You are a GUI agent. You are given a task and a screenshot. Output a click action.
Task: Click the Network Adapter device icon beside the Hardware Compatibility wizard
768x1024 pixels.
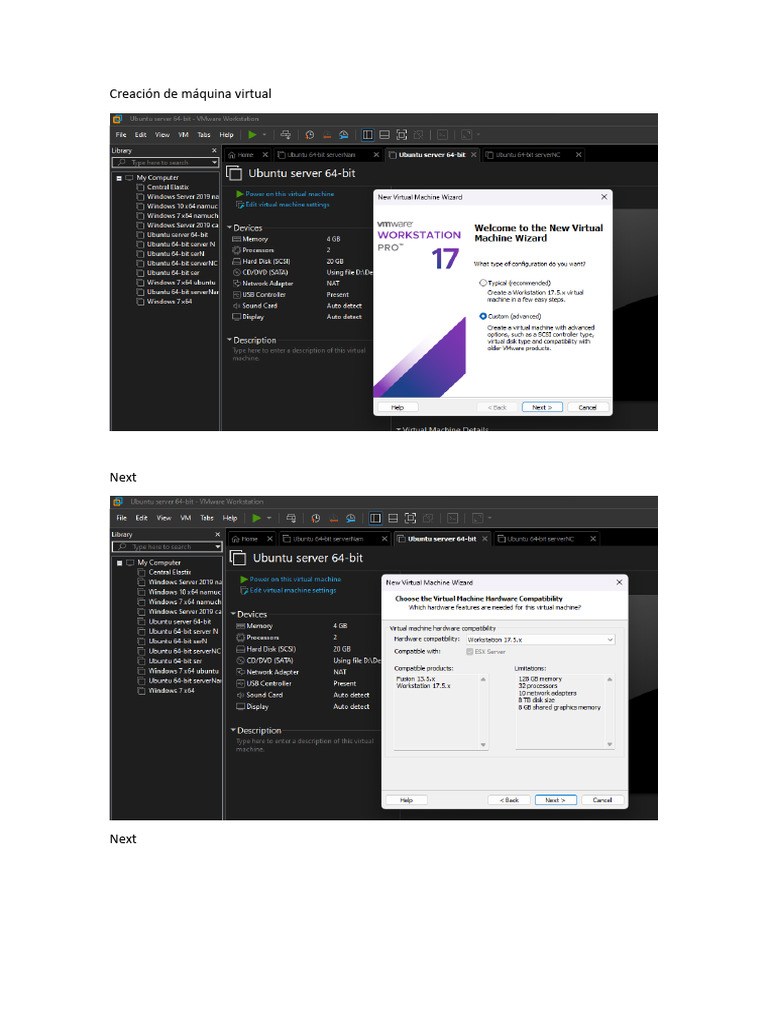coord(240,672)
